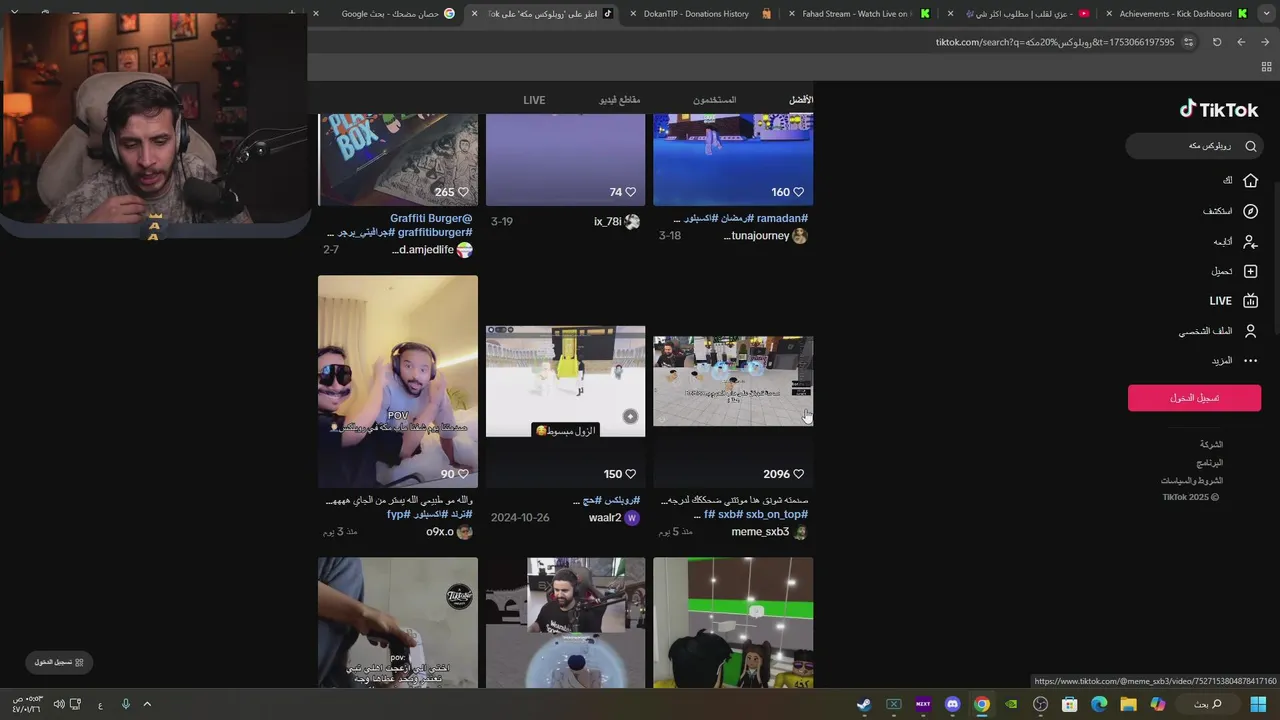The height and width of the screenshot is (720, 1280).
Task: Open the LIVE icon in the sidebar
Action: pos(1250,301)
